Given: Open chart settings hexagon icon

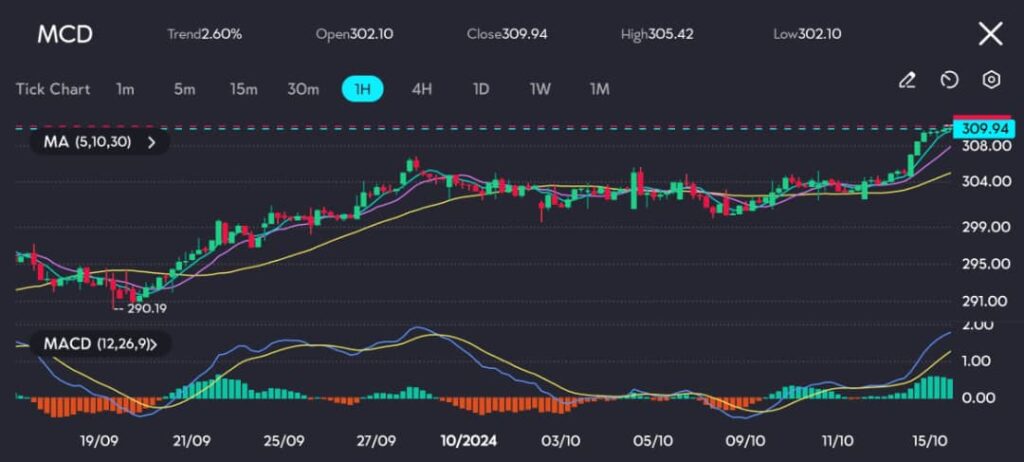Looking at the screenshot, I should pos(991,80).
